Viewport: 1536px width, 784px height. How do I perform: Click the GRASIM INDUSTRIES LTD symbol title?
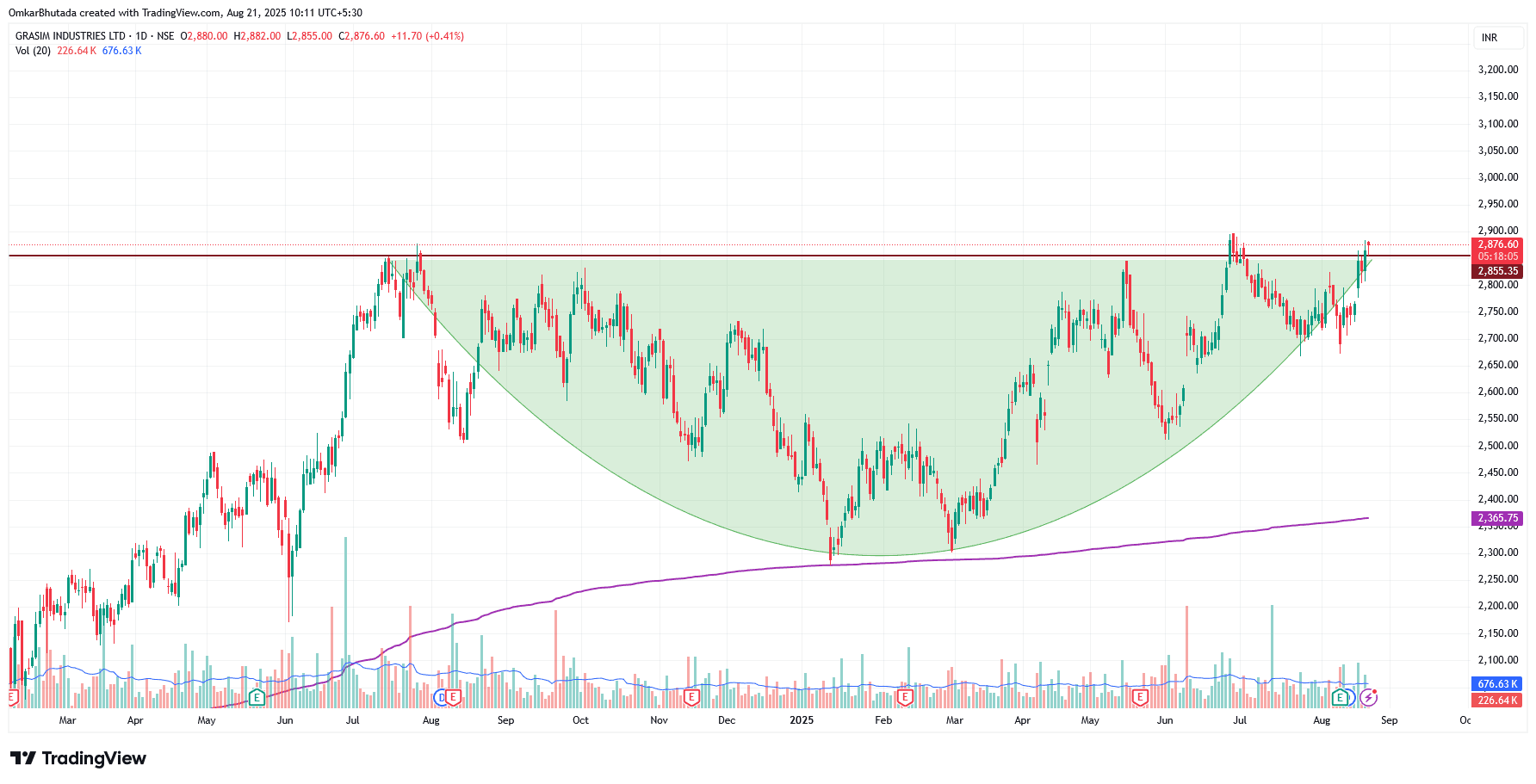(71, 36)
